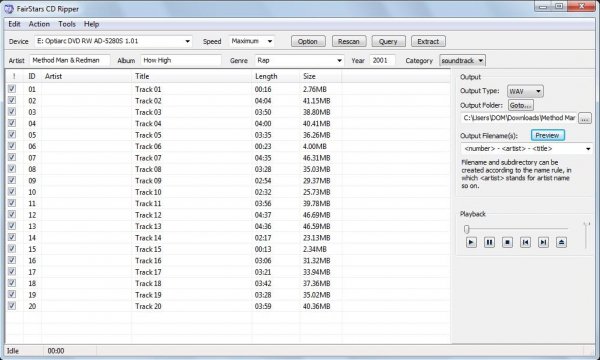The width and height of the screenshot is (600, 360).
Task: Uncheck track 01 checkbox
Action: point(12,89)
